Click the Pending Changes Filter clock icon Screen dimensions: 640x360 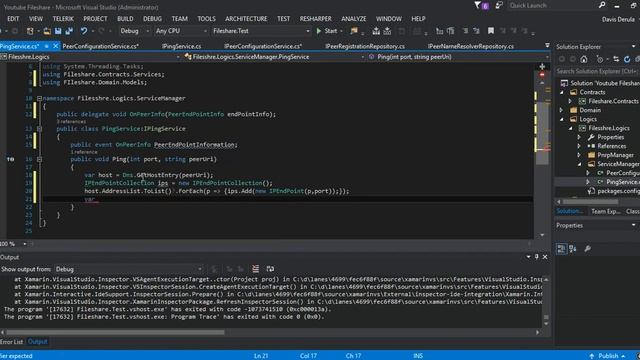coord(600,60)
